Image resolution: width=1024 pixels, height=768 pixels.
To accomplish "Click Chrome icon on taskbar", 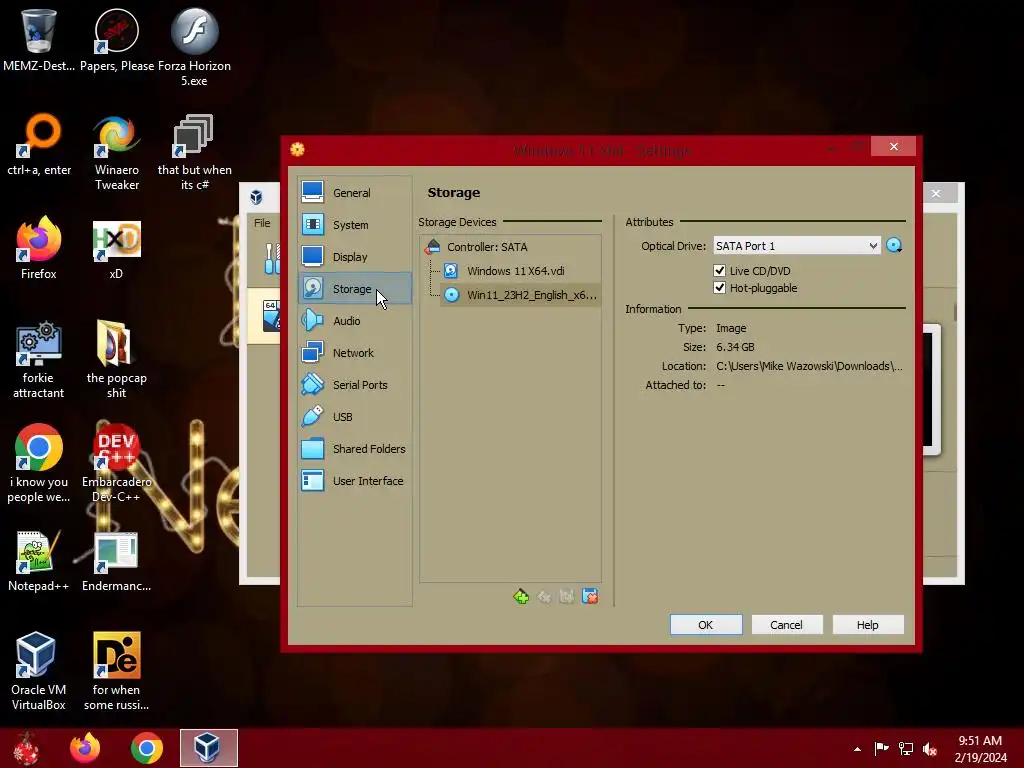I will [146, 748].
